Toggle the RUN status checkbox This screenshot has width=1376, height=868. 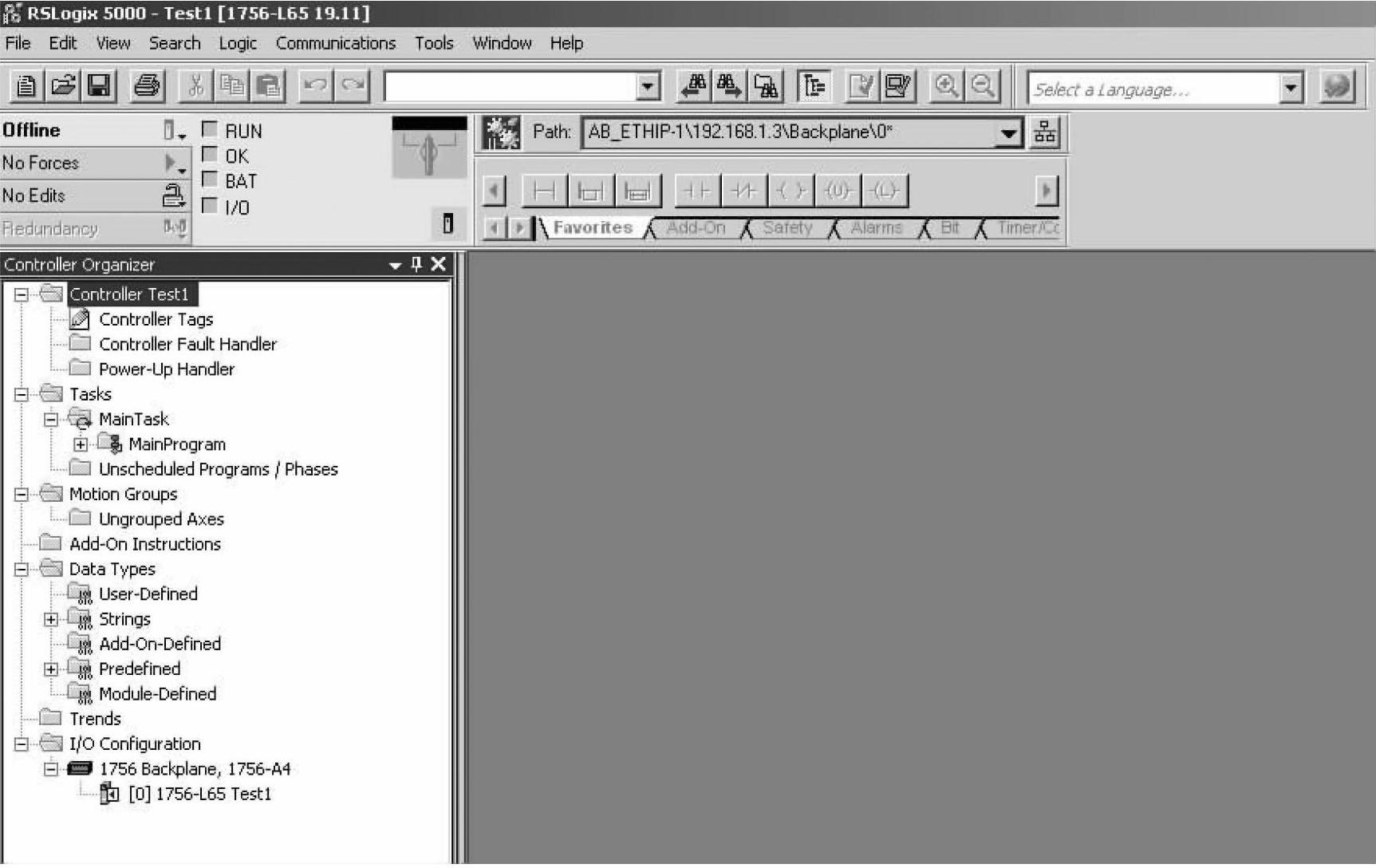[x=210, y=129]
